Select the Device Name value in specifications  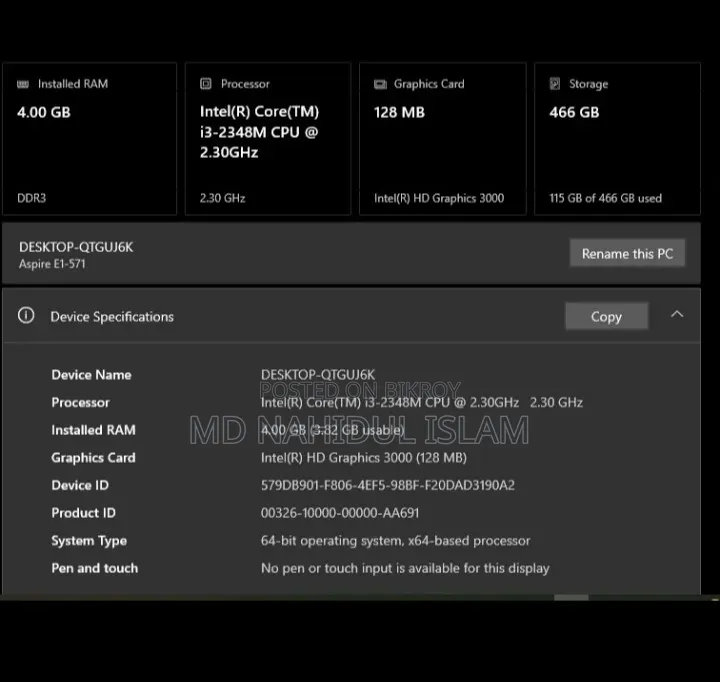[x=318, y=375]
